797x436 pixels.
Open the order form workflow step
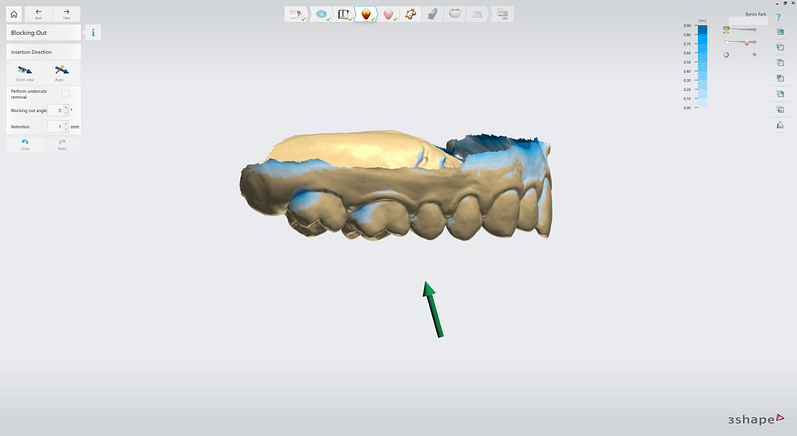296,14
